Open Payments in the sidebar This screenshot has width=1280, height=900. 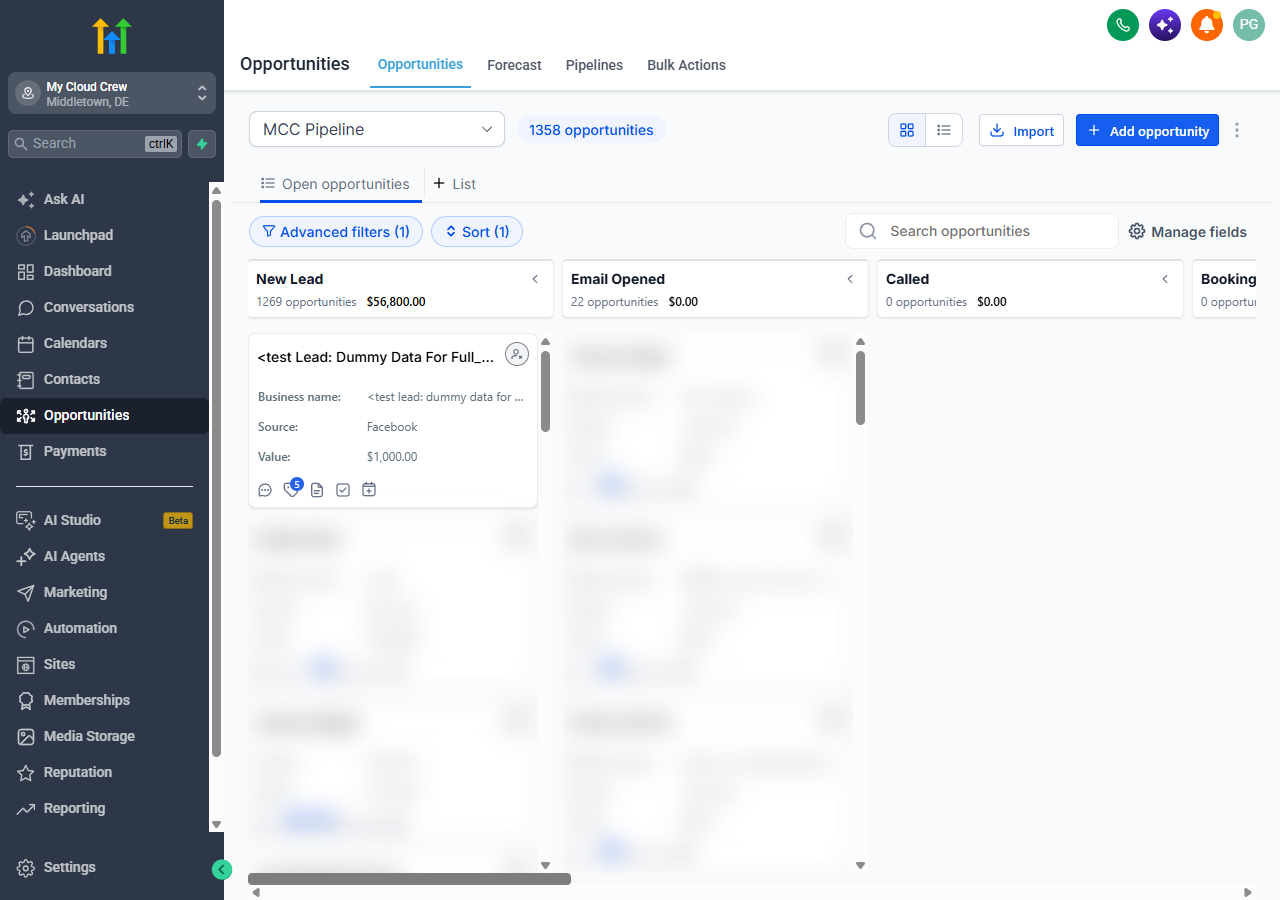point(104,451)
